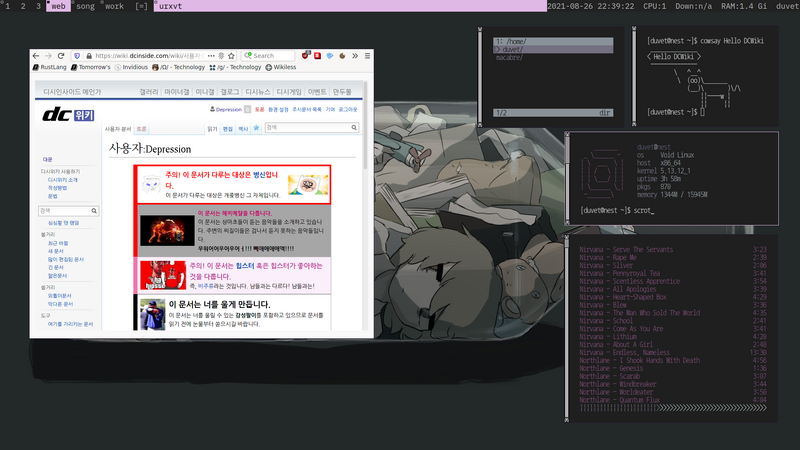Open the /g/ - Technology bookmark
Screen dimensions: 800x450
pyautogui.click(x=235, y=67)
